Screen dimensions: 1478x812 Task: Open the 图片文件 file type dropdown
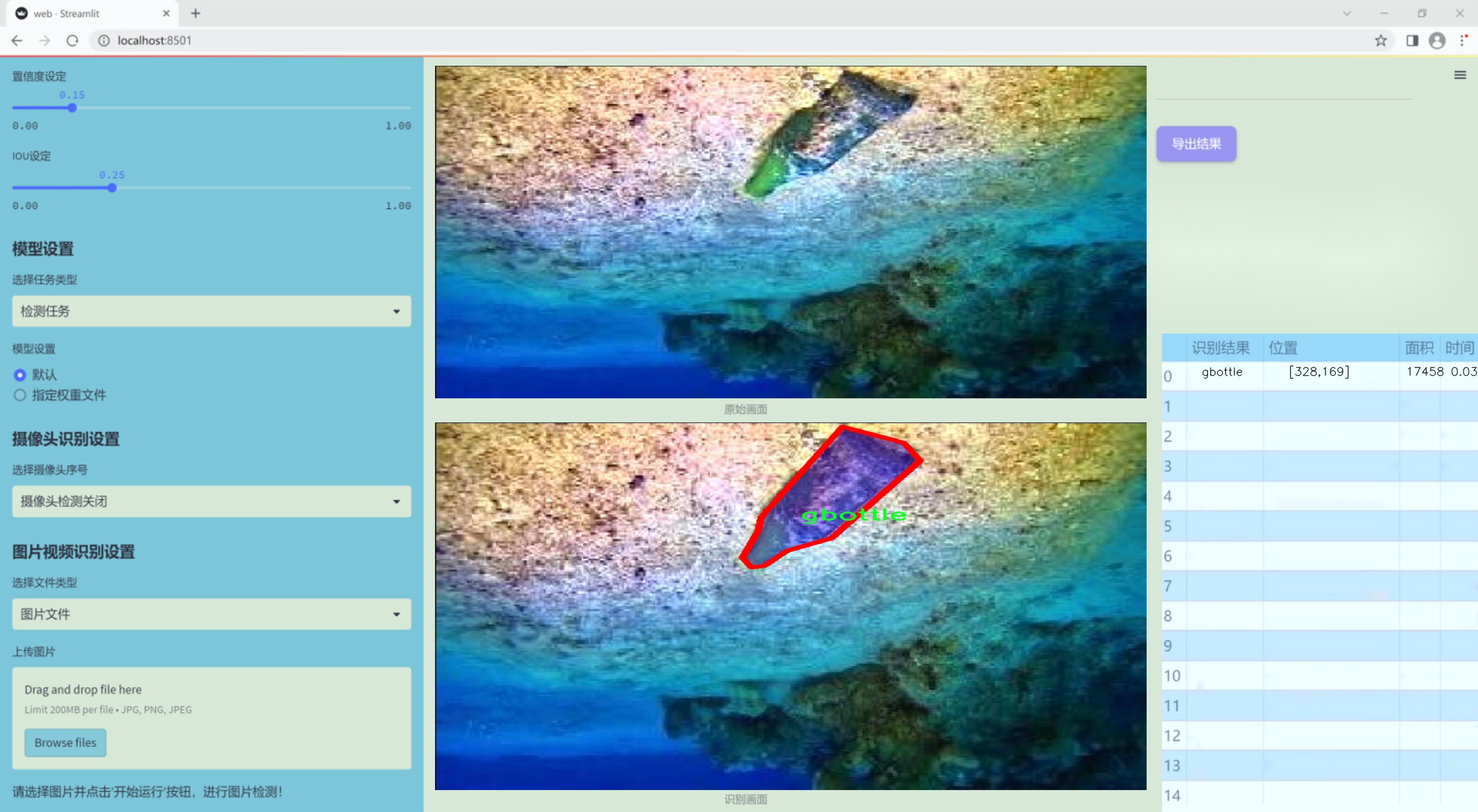pos(211,614)
